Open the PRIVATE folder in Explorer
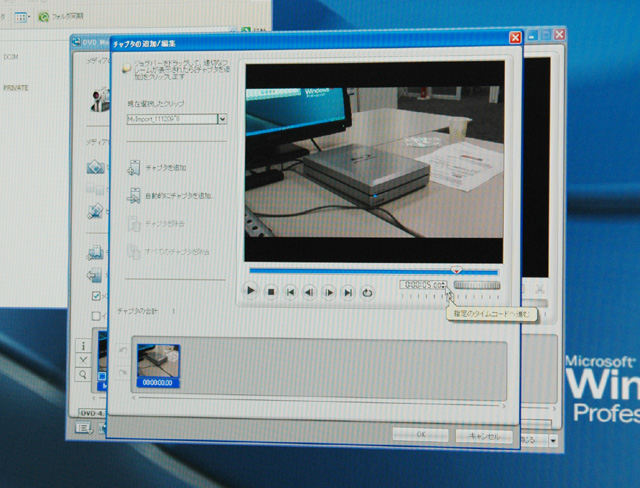640x488 pixels. coord(18,87)
